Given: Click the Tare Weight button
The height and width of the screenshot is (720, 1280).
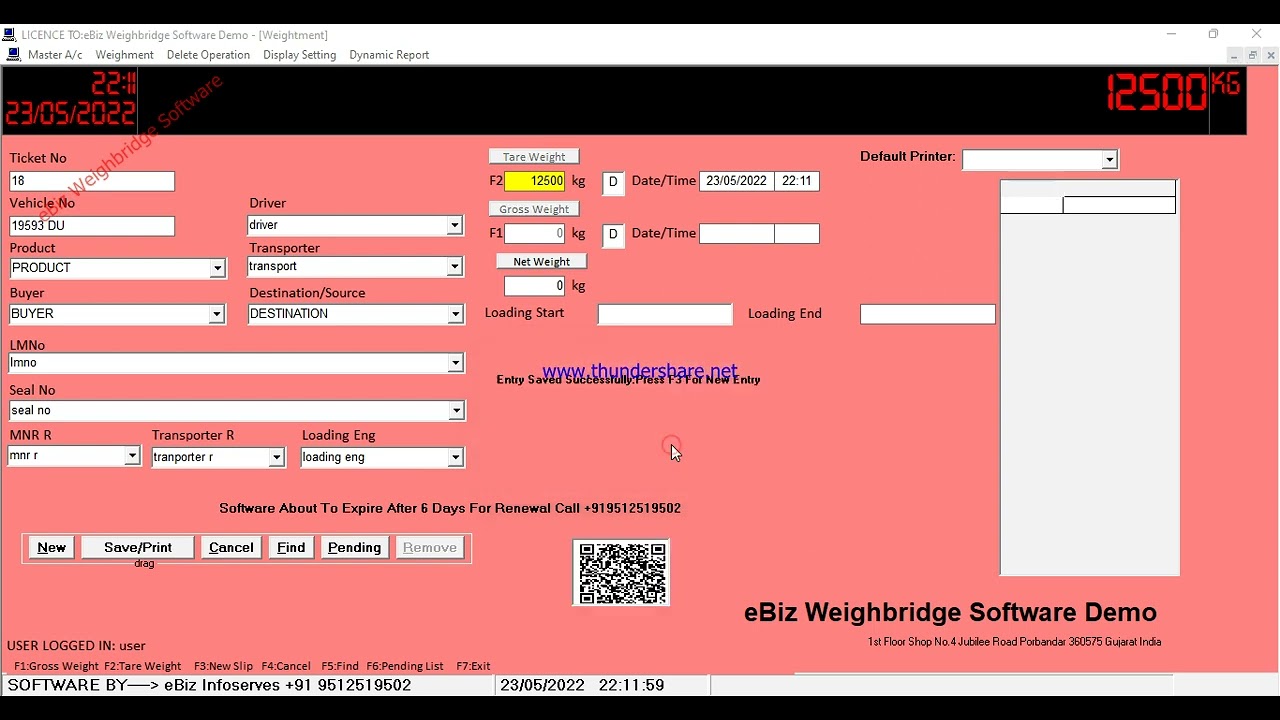Looking at the screenshot, I should coord(534,157).
